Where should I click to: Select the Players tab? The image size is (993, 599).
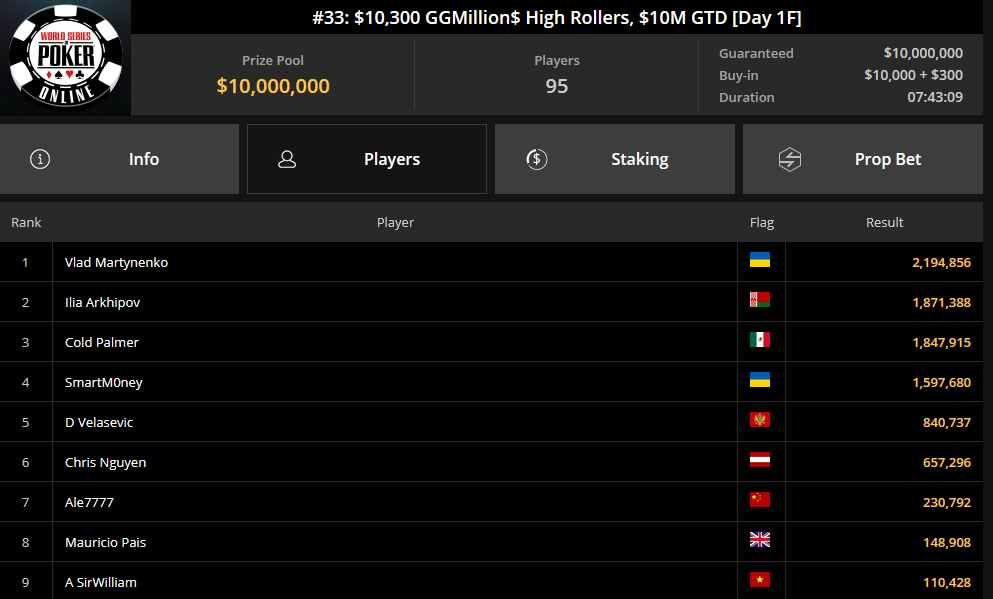point(367,159)
